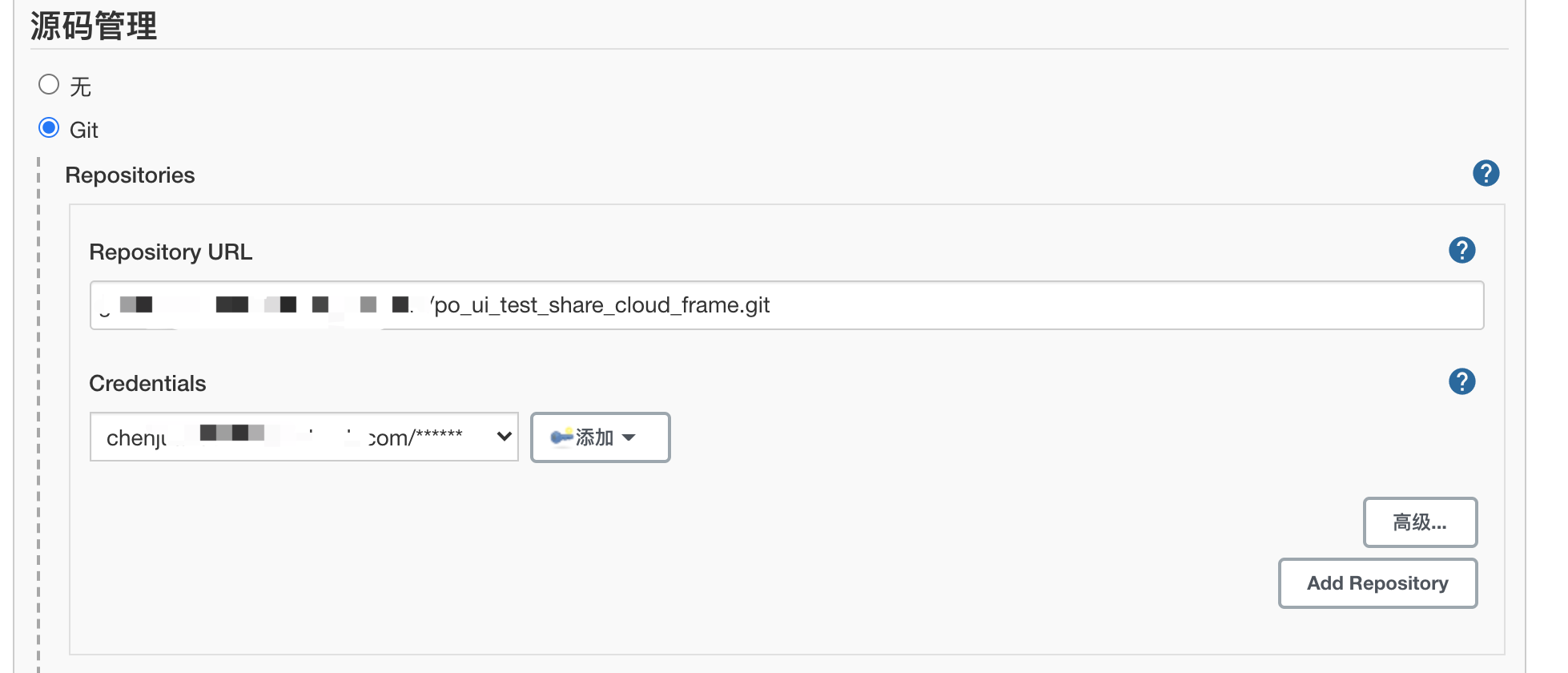The height and width of the screenshot is (673, 1568).
Task: Expand the 添加 button dropdown arrow
Action: tap(630, 437)
